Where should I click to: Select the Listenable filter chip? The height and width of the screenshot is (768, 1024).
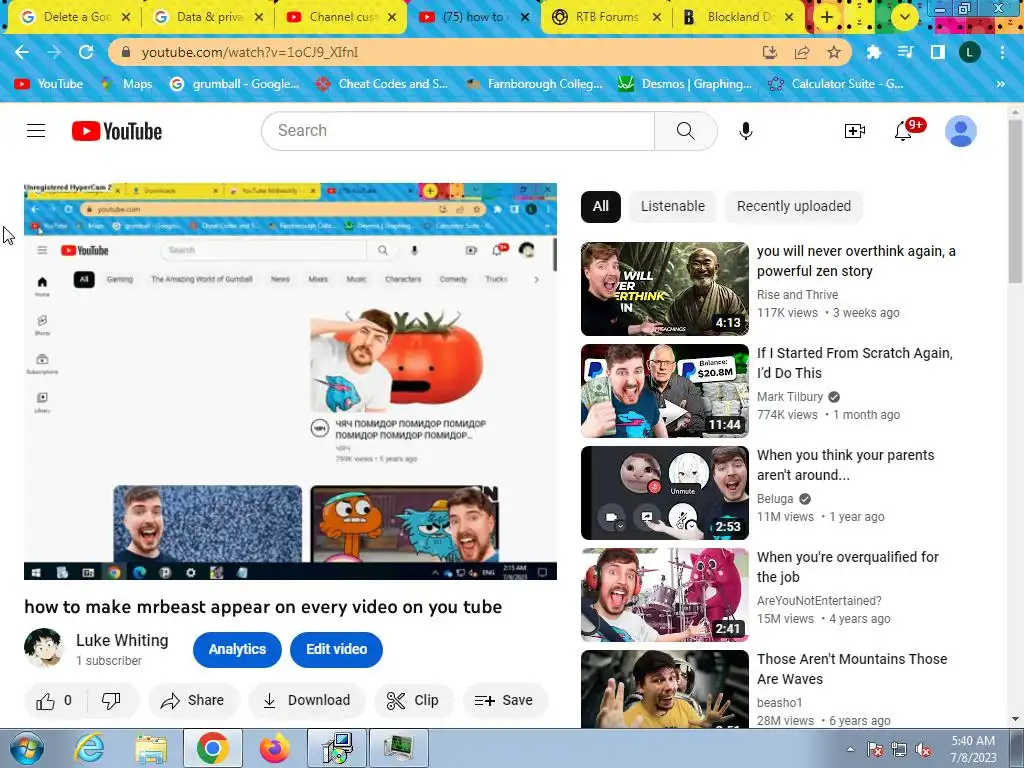(x=673, y=206)
